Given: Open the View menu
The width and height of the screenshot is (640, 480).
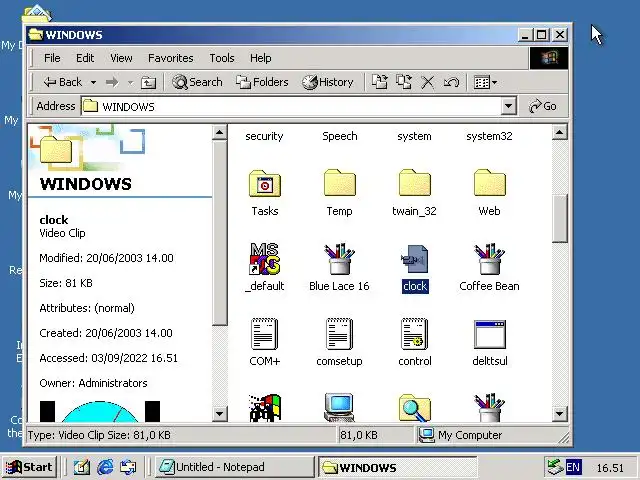Looking at the screenshot, I should click(121, 58).
